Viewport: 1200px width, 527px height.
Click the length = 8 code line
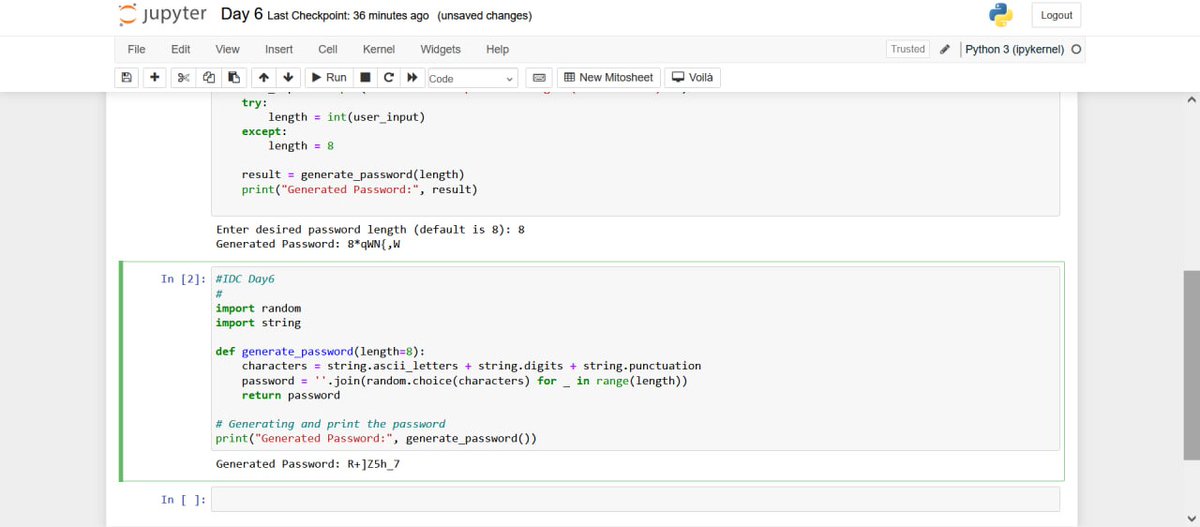click(301, 145)
